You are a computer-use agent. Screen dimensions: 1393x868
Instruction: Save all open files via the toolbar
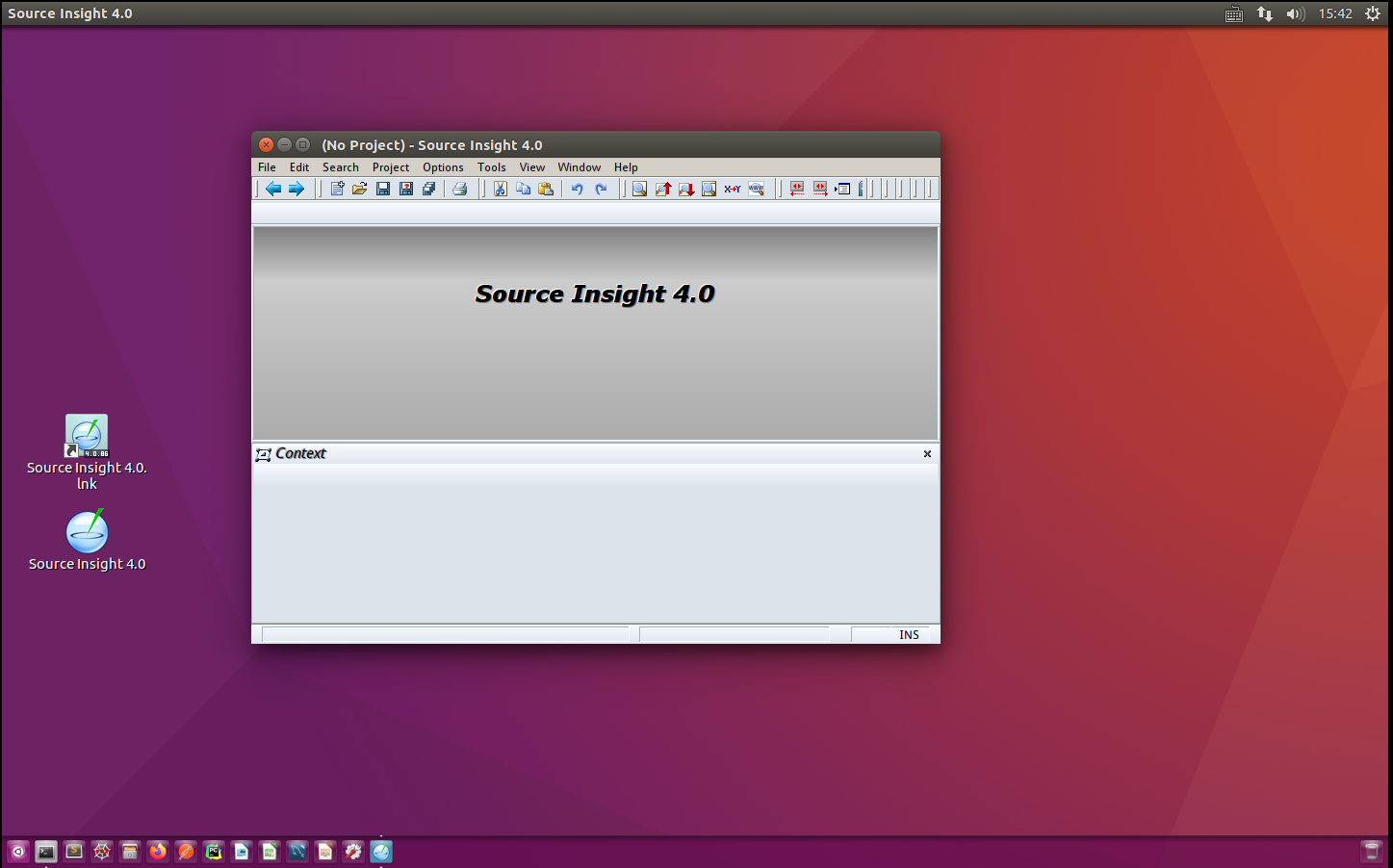[428, 189]
